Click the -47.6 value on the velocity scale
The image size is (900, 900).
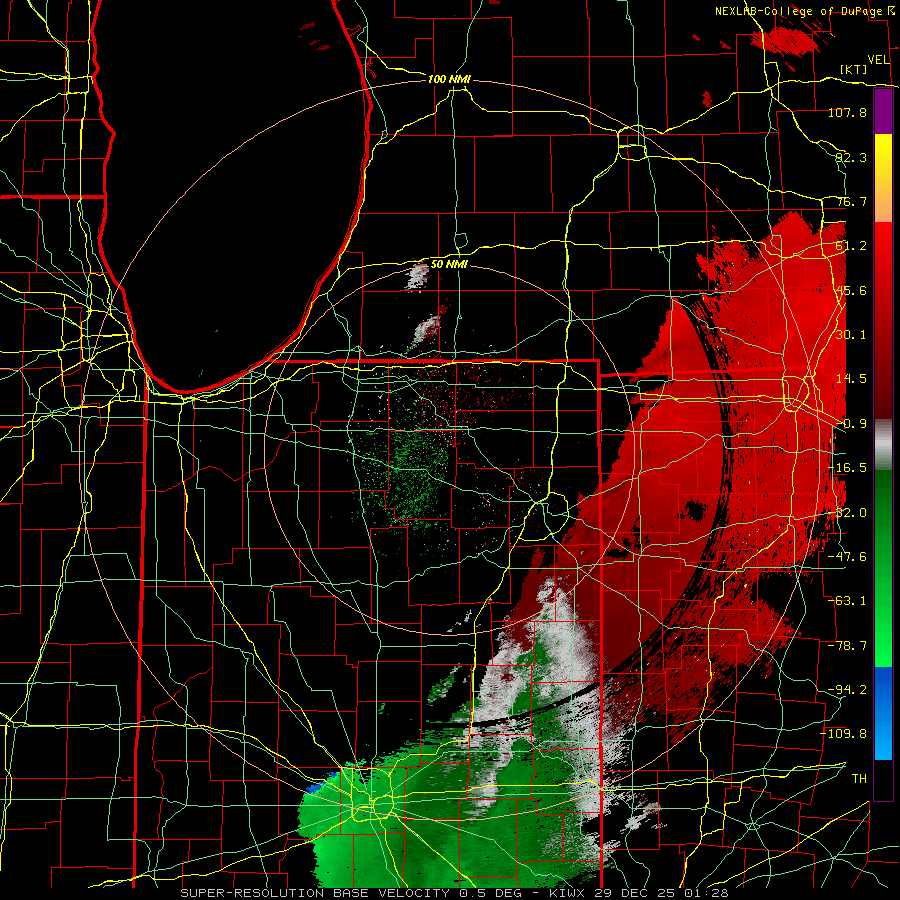pyautogui.click(x=848, y=557)
